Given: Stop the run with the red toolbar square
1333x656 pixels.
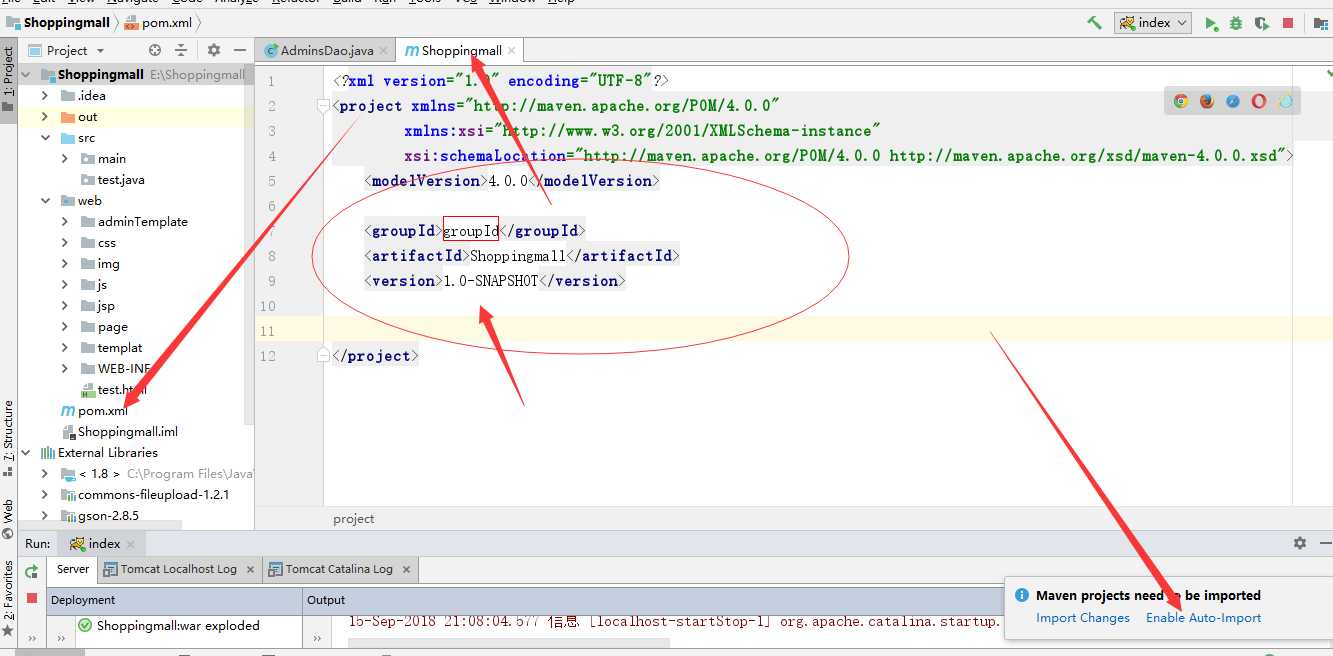Looking at the screenshot, I should coord(1288,23).
